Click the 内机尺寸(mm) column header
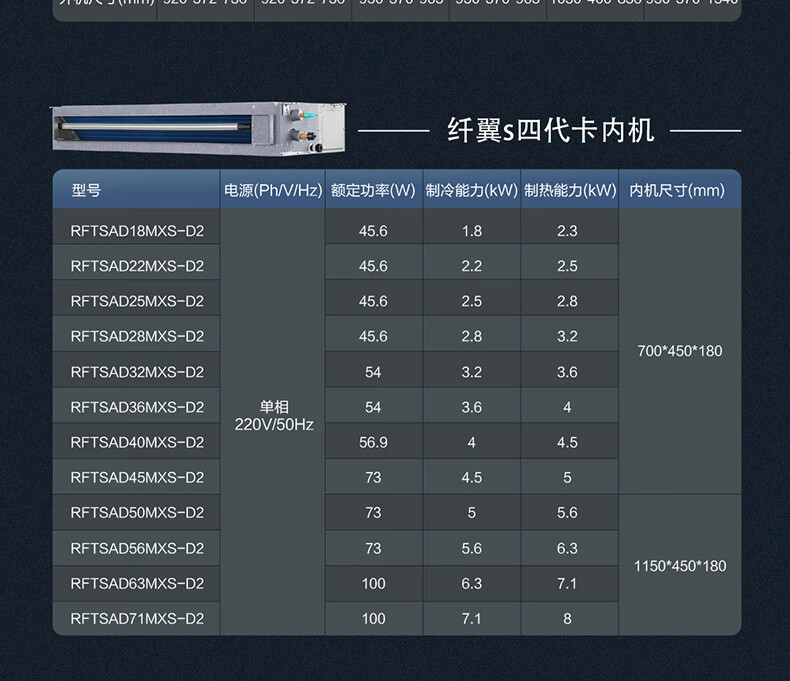This screenshot has height=681, width=790. 678,190
